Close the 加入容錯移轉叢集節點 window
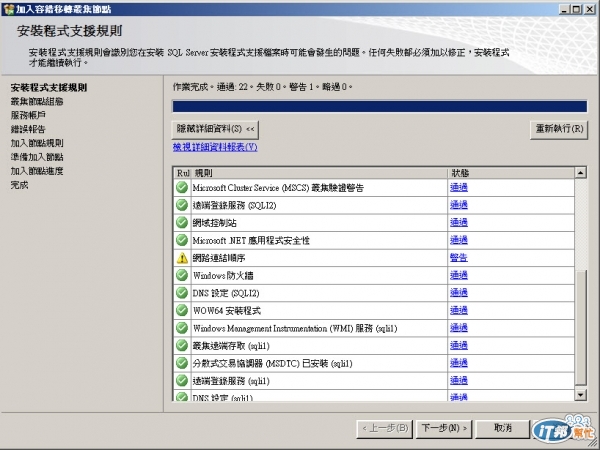 589,9
